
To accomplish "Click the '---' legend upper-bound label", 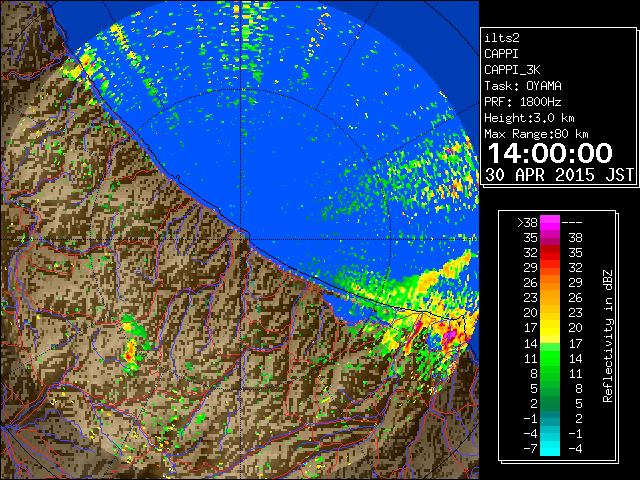I will (572, 223).
